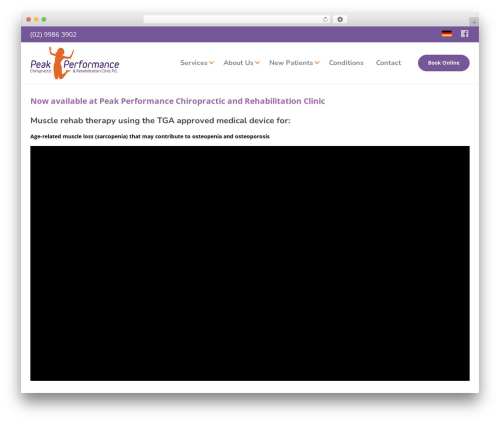500x423 pixels.
Task: Open the Services menu item
Action: (194, 63)
